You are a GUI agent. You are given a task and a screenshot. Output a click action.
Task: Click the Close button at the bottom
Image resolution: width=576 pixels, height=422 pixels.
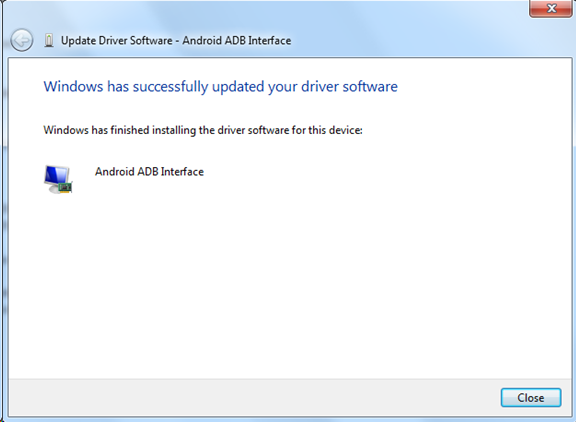531,397
